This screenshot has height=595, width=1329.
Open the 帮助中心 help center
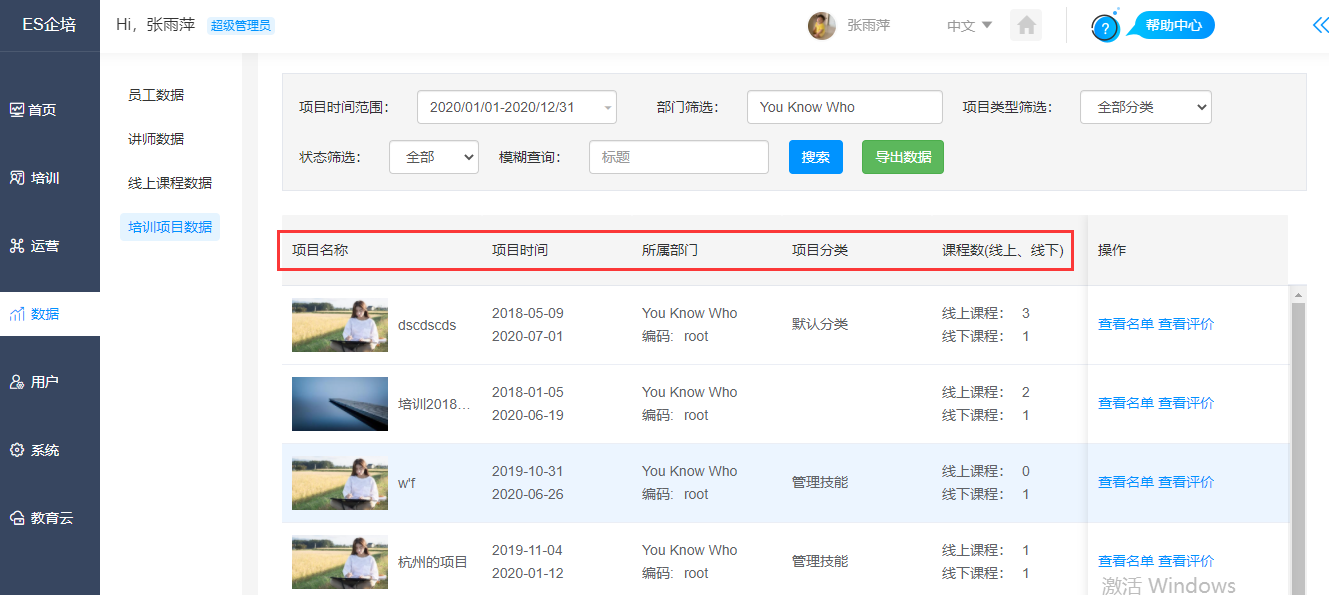pyautogui.click(x=1174, y=25)
